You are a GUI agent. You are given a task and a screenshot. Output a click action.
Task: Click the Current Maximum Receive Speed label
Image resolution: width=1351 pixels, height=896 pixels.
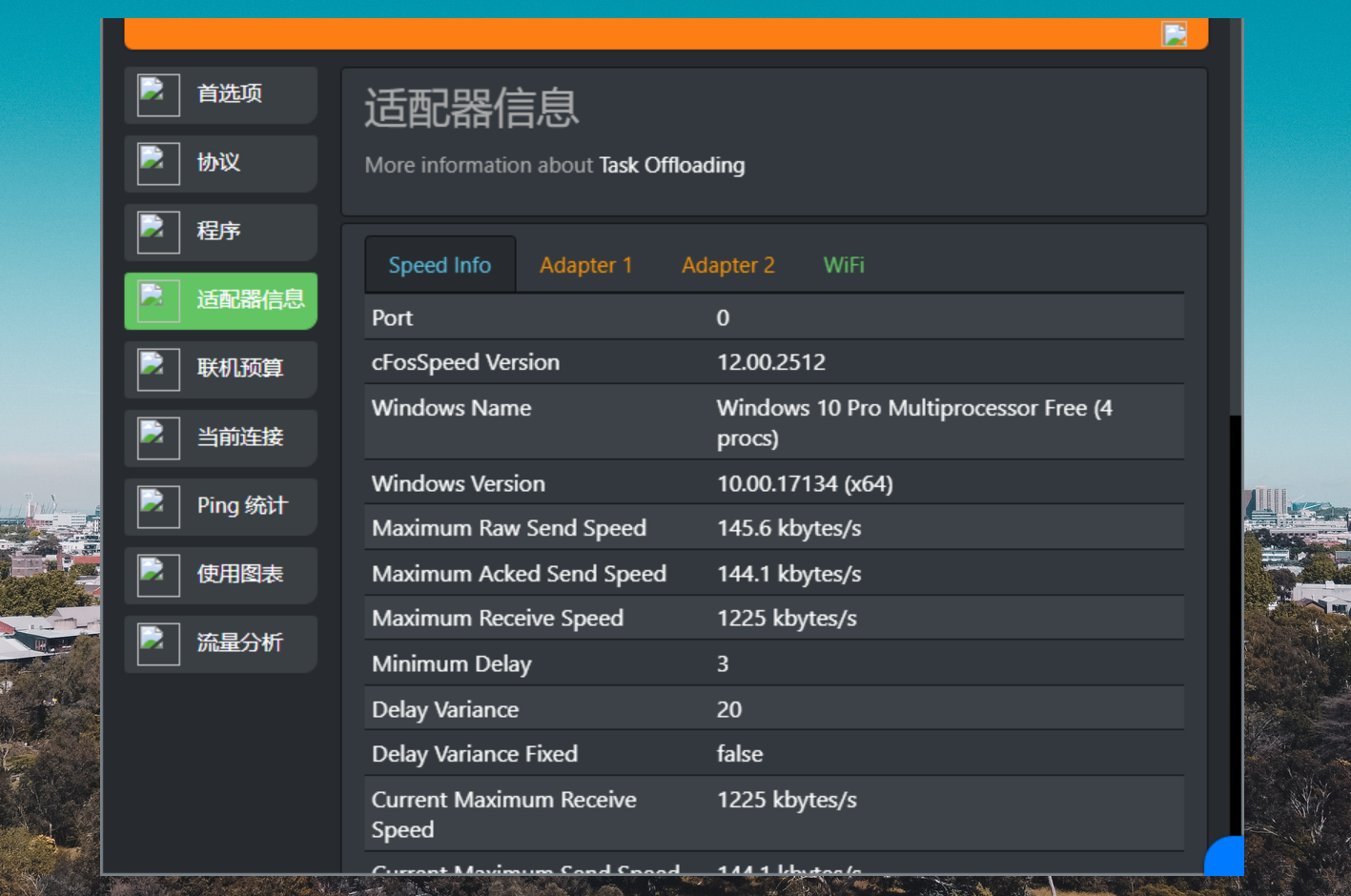[x=503, y=815]
